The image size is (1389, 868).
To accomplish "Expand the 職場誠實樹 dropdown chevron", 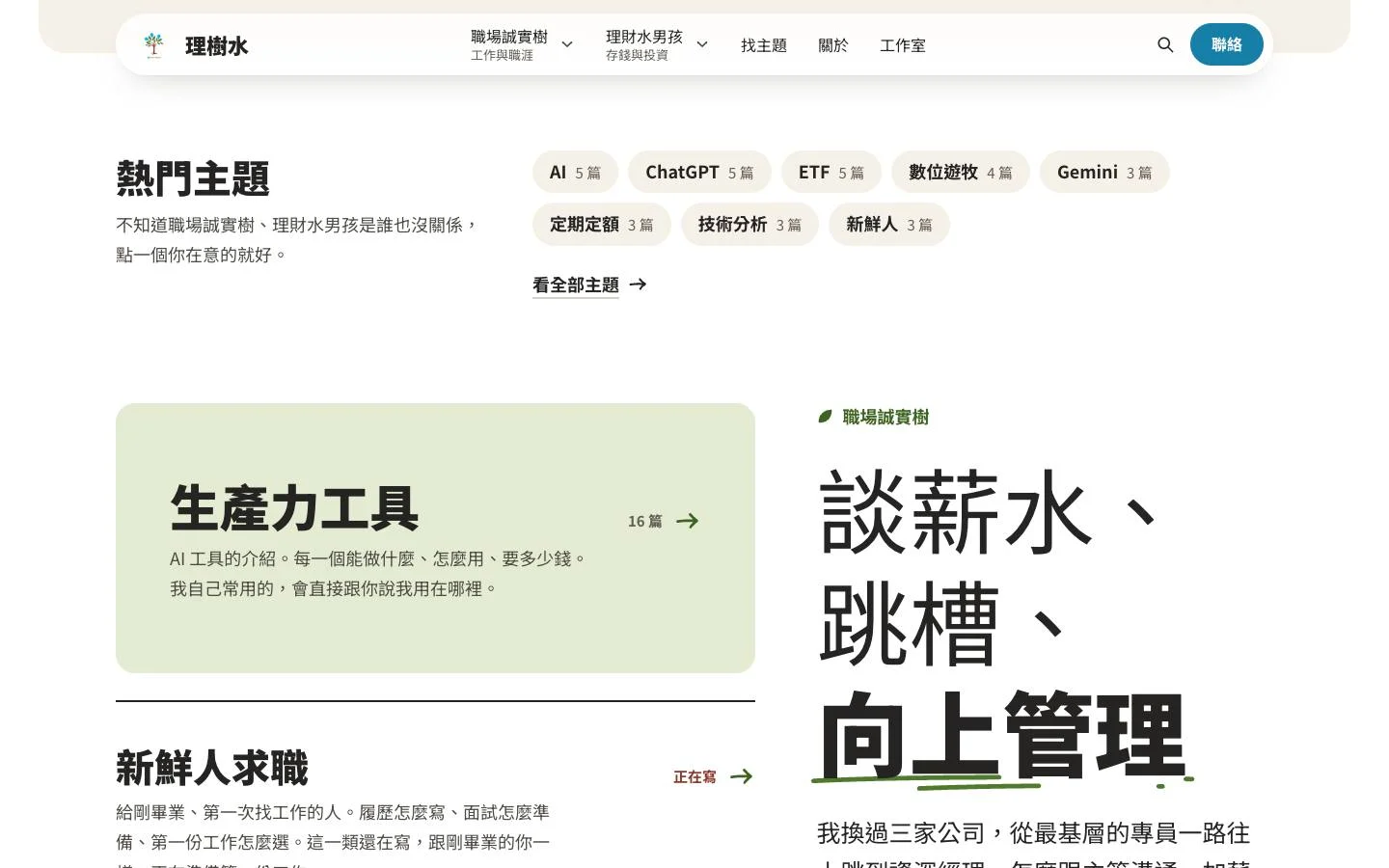I will [567, 44].
